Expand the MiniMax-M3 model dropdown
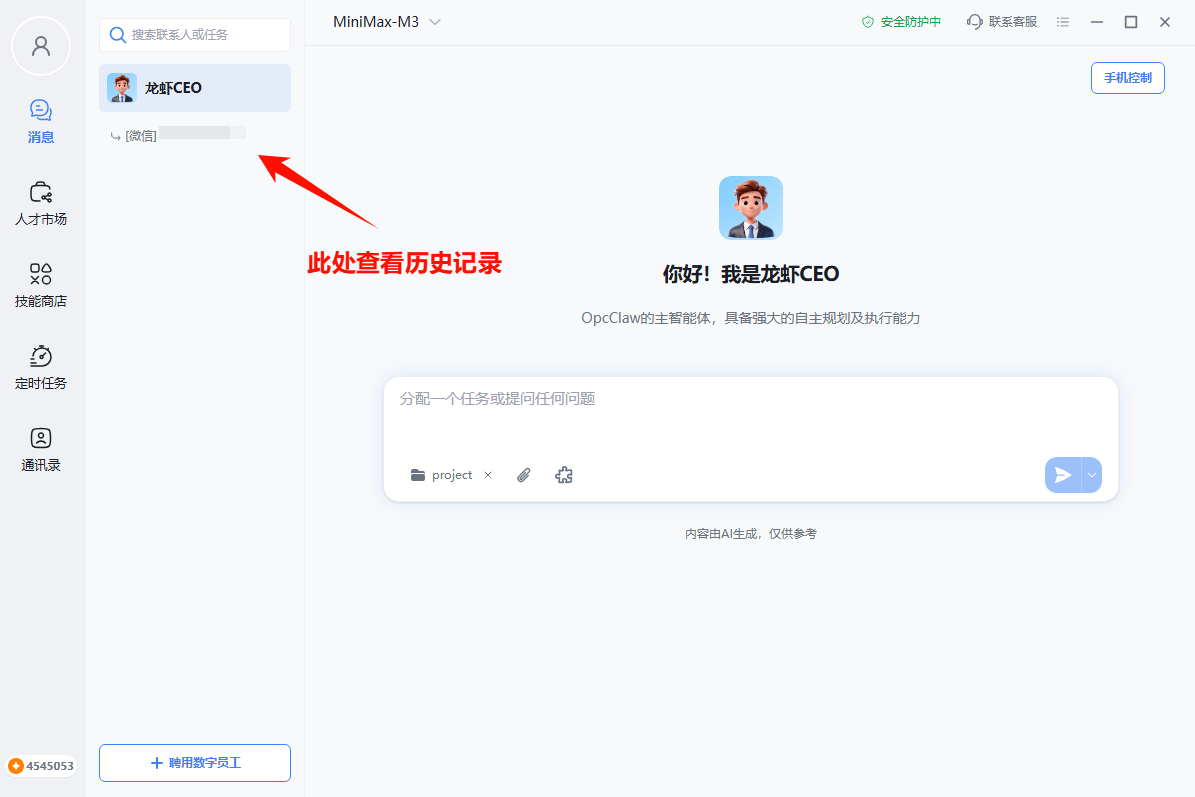1195x797 pixels. [x=386, y=22]
